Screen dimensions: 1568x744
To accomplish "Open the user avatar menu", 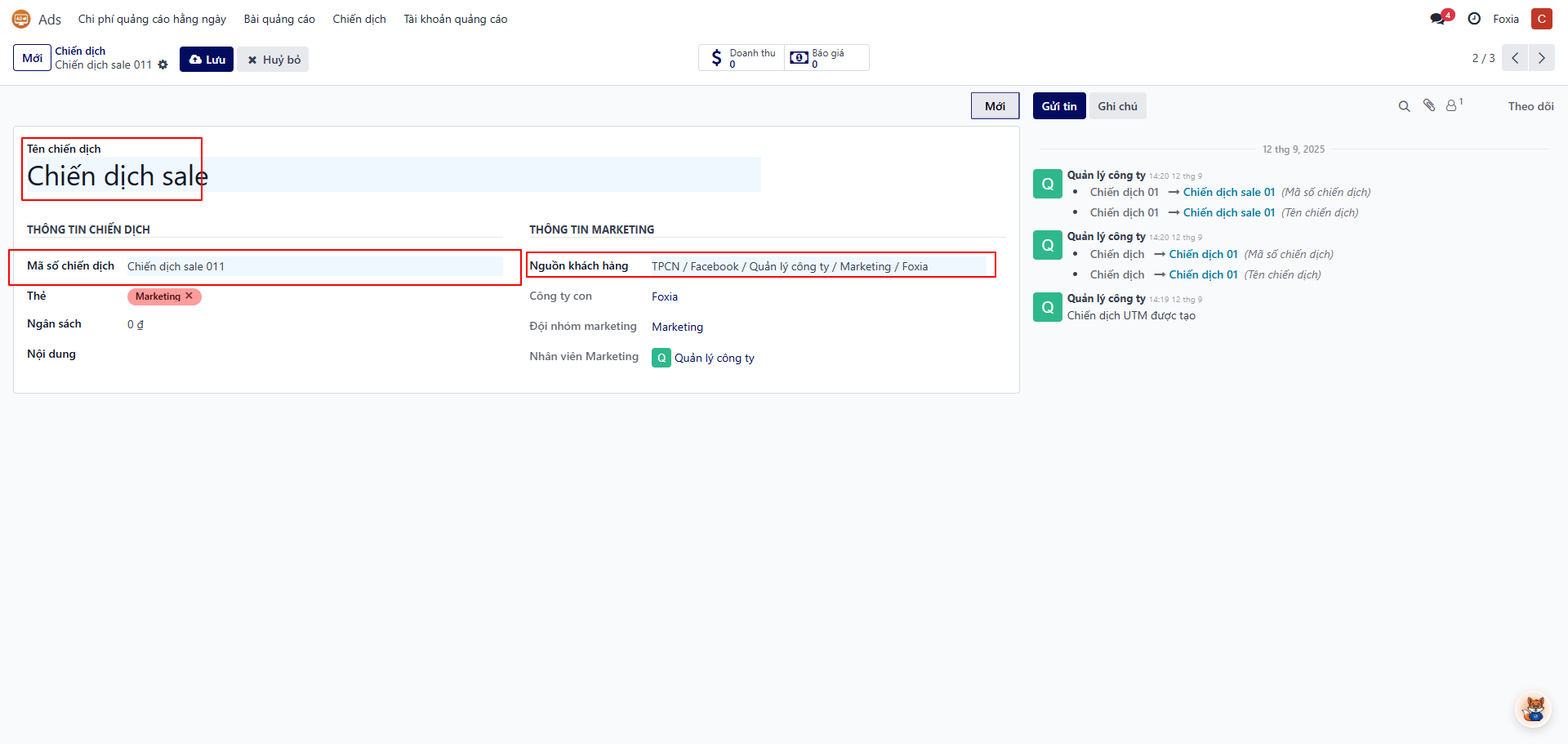I will (x=1541, y=19).
